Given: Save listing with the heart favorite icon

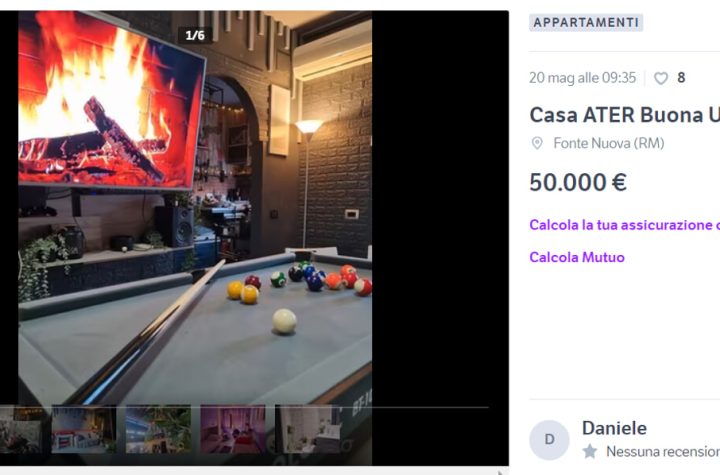Looking at the screenshot, I should (x=661, y=78).
